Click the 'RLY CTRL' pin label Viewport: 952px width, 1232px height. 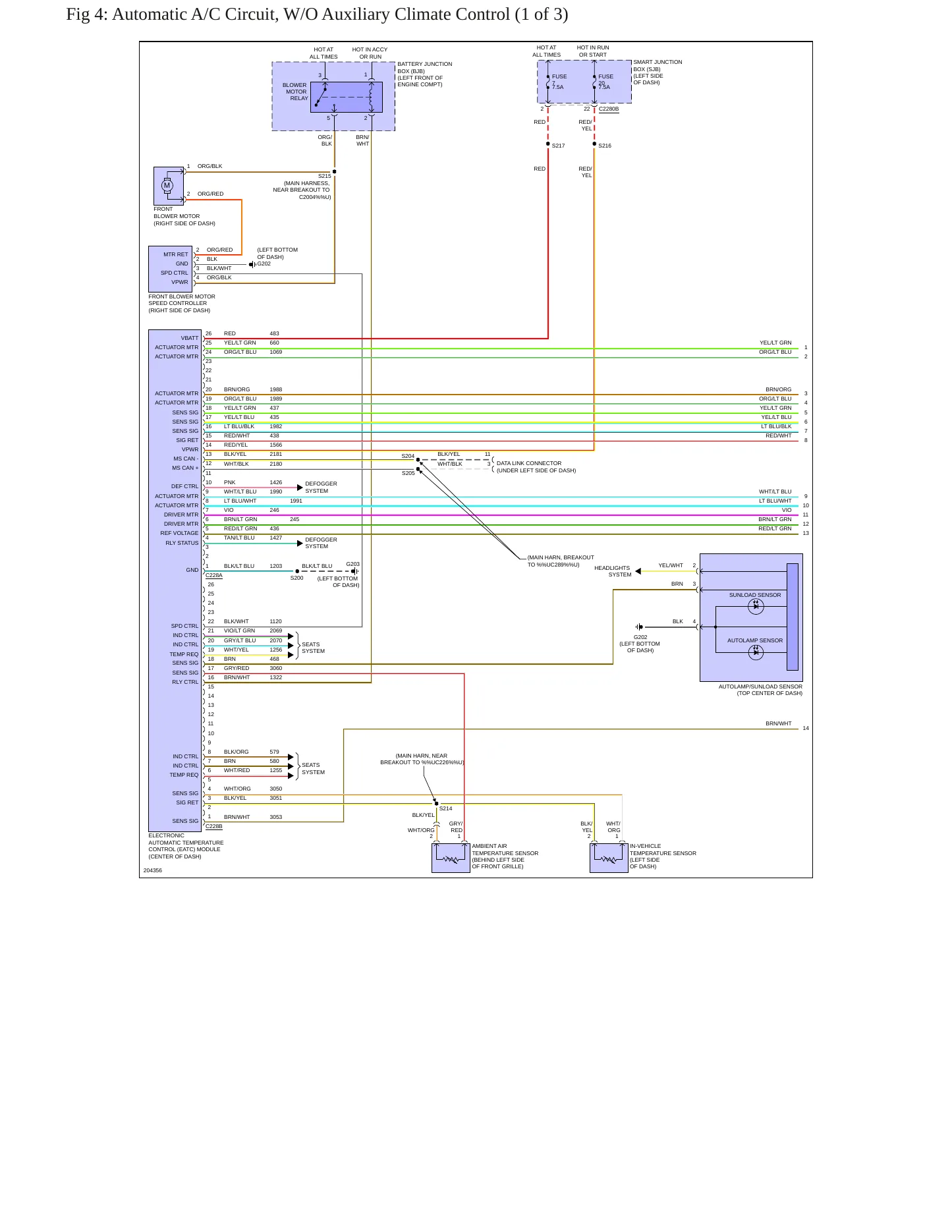click(x=185, y=682)
